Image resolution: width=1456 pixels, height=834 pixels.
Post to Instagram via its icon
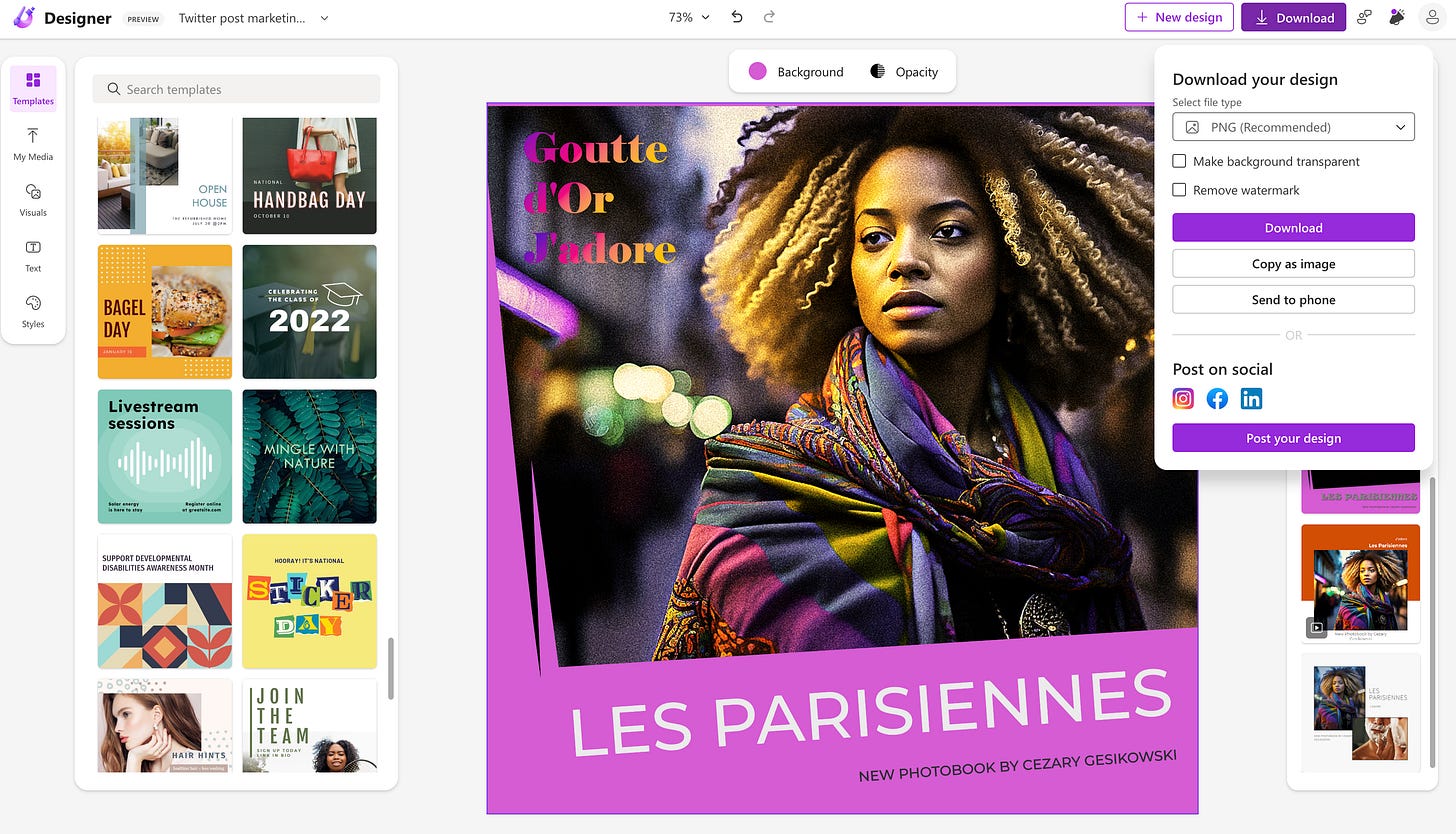pyautogui.click(x=1183, y=399)
